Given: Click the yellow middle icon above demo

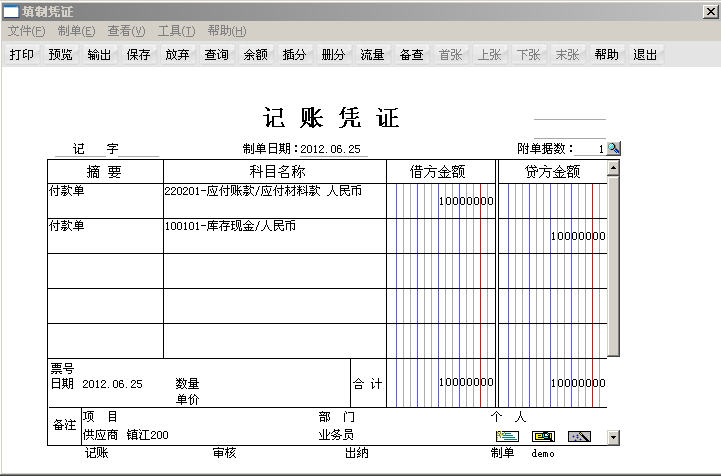Looking at the screenshot, I should [x=543, y=436].
